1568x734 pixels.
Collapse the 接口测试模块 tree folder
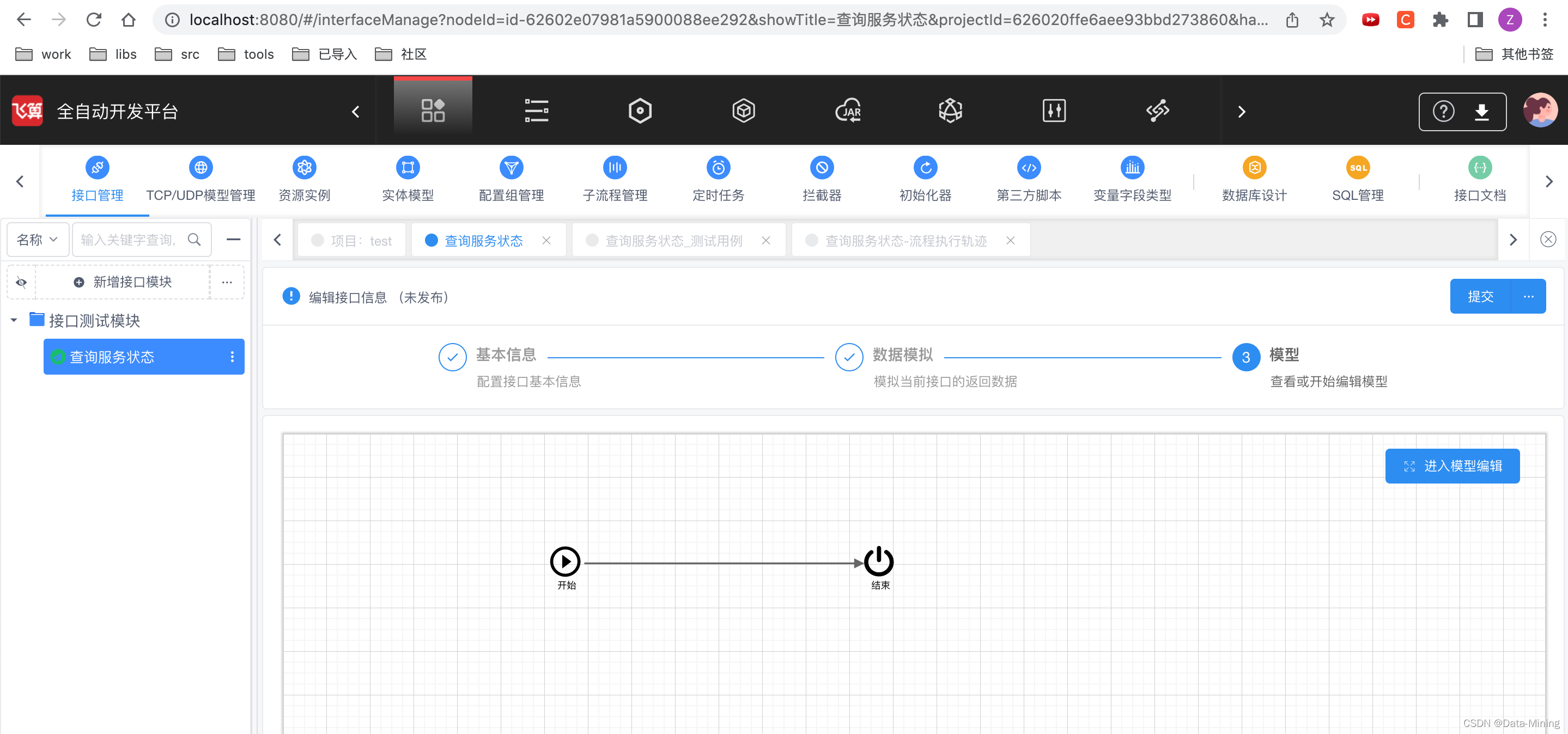(14, 320)
